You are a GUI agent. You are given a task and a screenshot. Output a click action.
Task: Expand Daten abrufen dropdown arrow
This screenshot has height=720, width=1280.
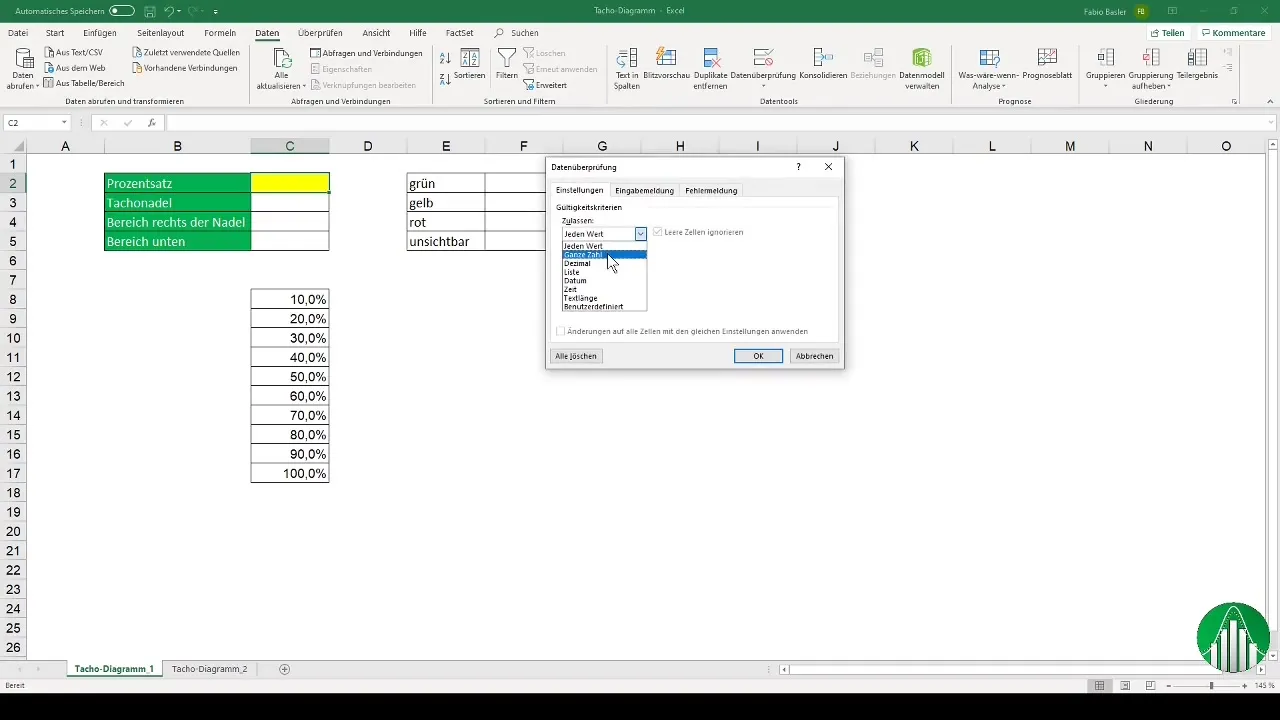click(x=37, y=87)
